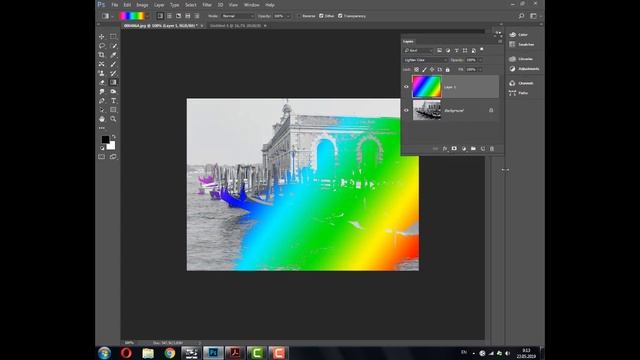Open layer Opacity slider dropdown

click(480, 60)
